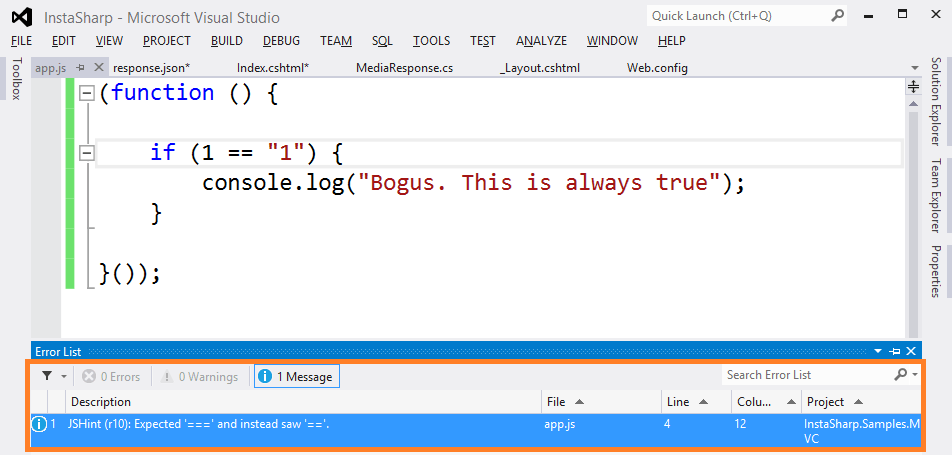Open the SQL menu
Screen dimensions: 952x455
point(382,41)
